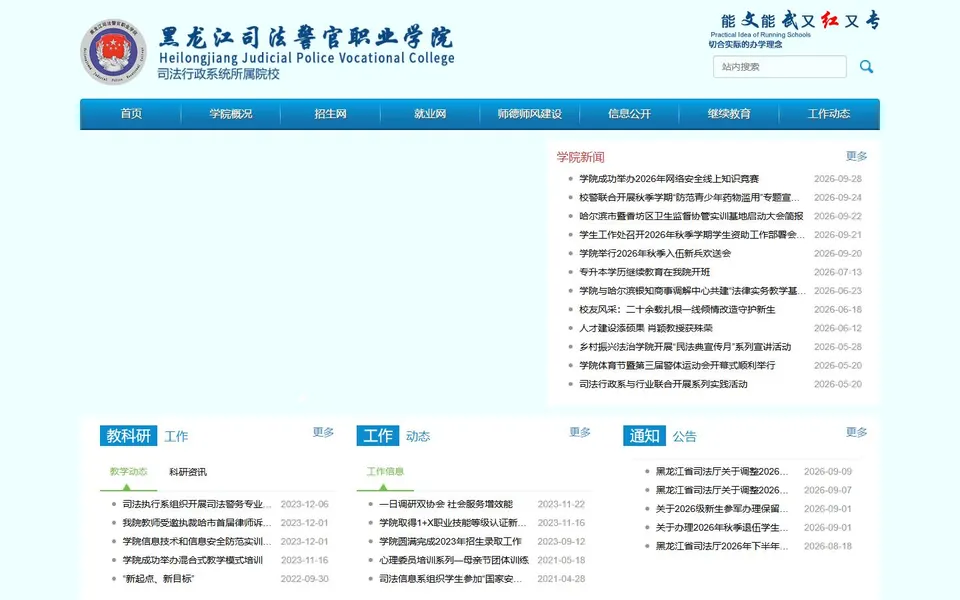The width and height of the screenshot is (960, 600).
Task: Open notice 黑龙江省司法厅2026年下半年
Action: click(722, 546)
